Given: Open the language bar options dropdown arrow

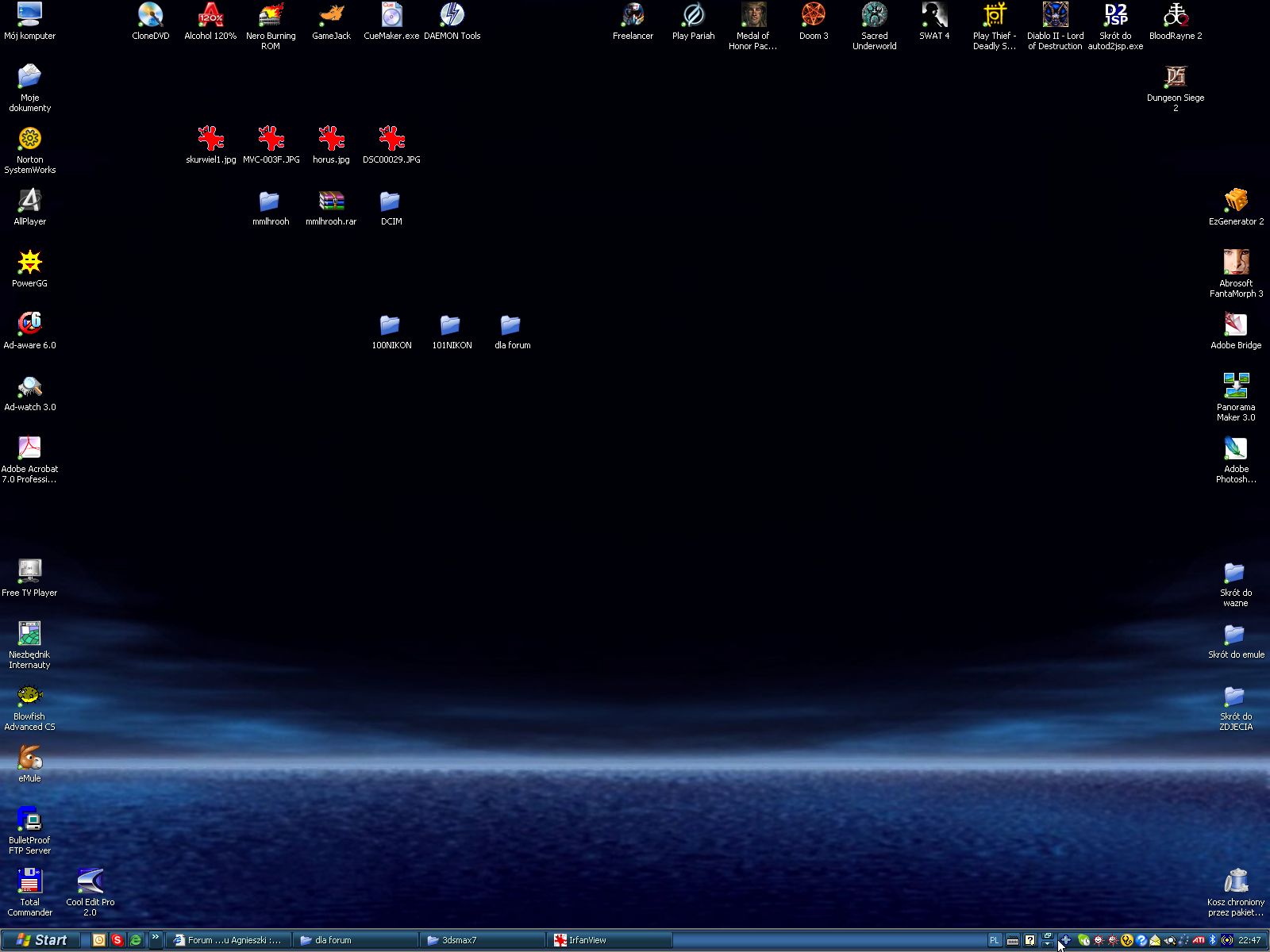Looking at the screenshot, I should click(x=1048, y=944).
